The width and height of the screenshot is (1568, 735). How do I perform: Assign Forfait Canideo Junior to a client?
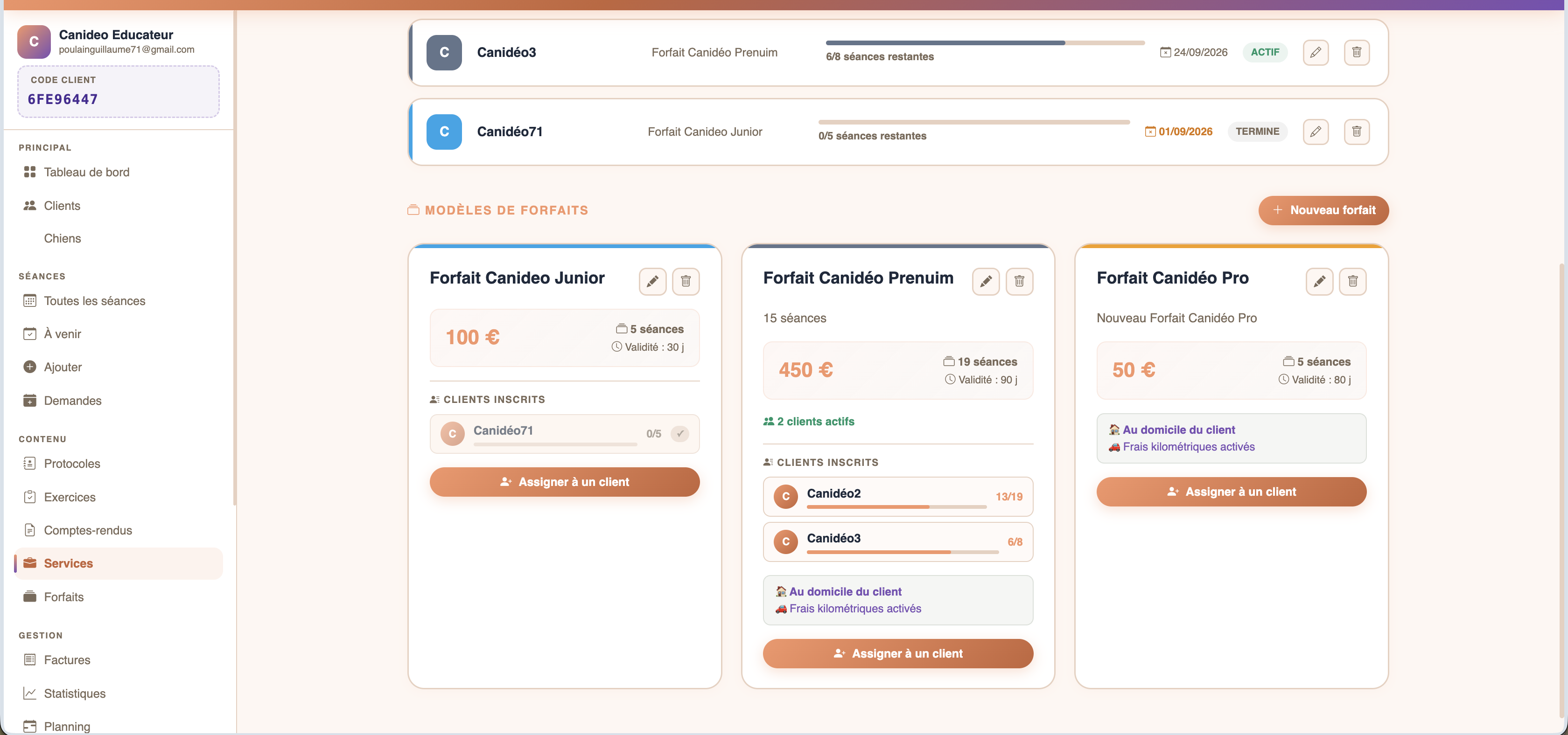tap(564, 482)
